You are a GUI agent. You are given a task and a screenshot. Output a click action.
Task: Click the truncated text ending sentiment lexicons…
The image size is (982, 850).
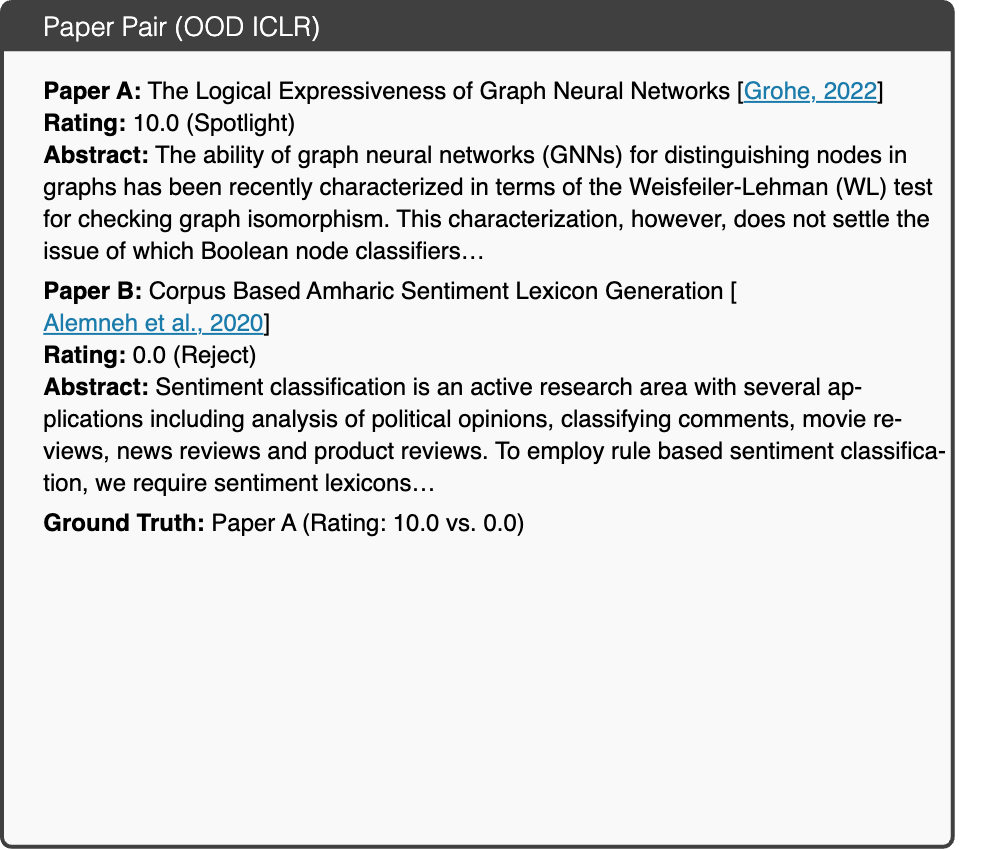tap(239, 483)
